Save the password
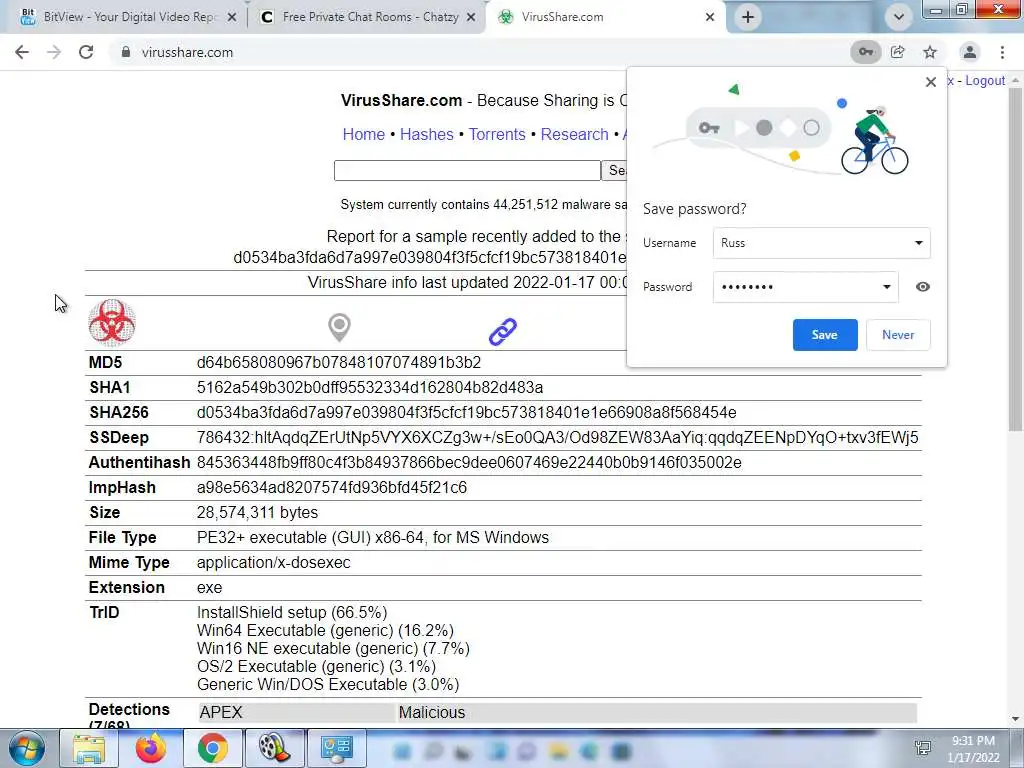 pos(825,334)
